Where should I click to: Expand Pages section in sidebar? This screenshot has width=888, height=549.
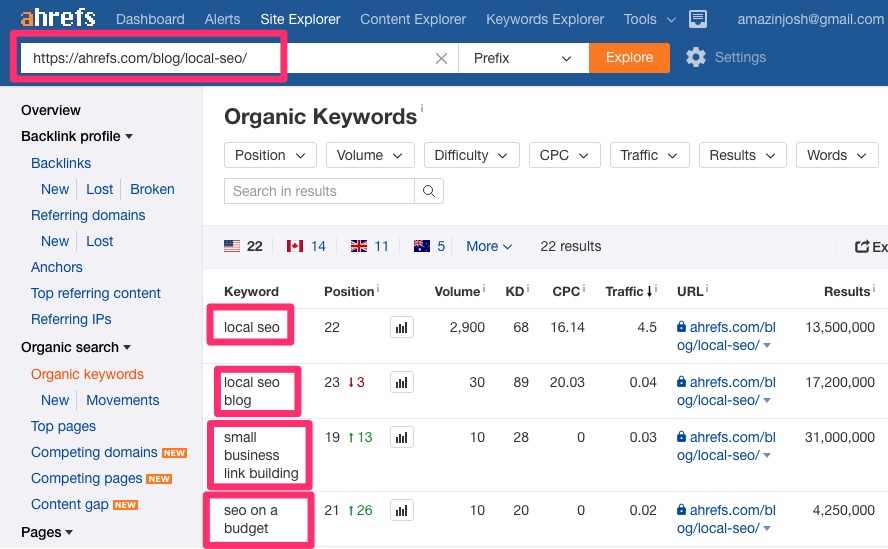(46, 533)
